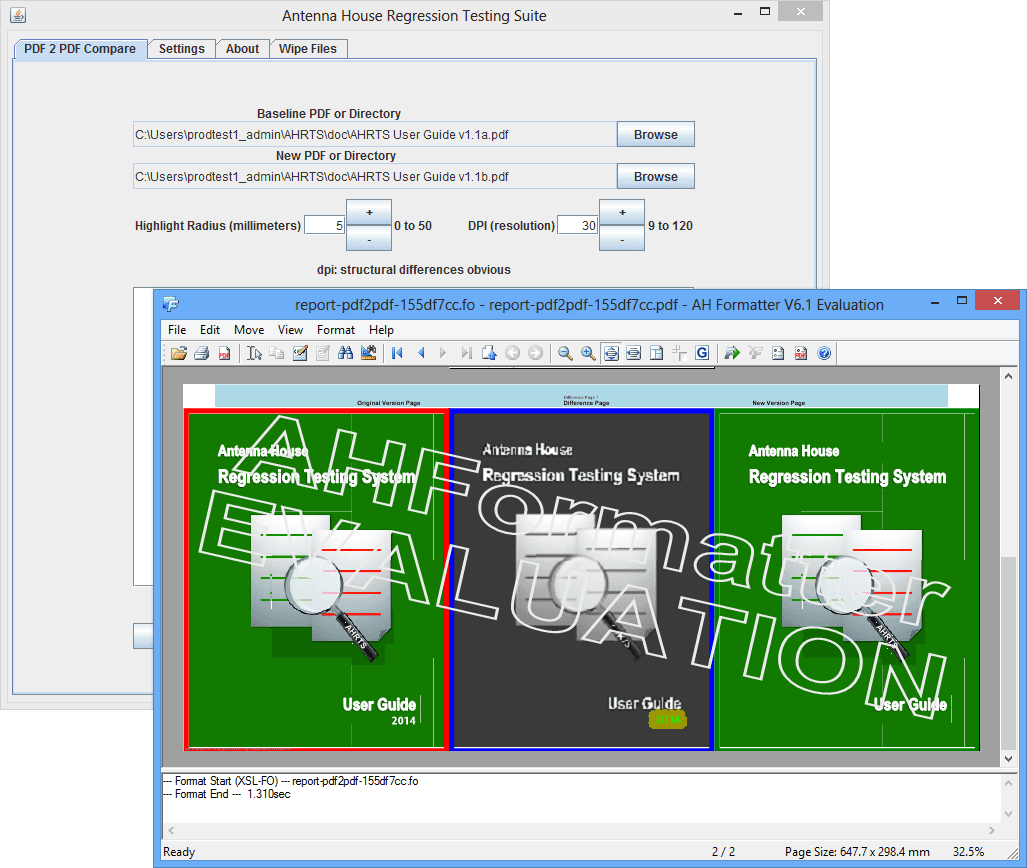Image resolution: width=1027 pixels, height=868 pixels.
Task: Switch to the About tab
Action: [x=242, y=49]
